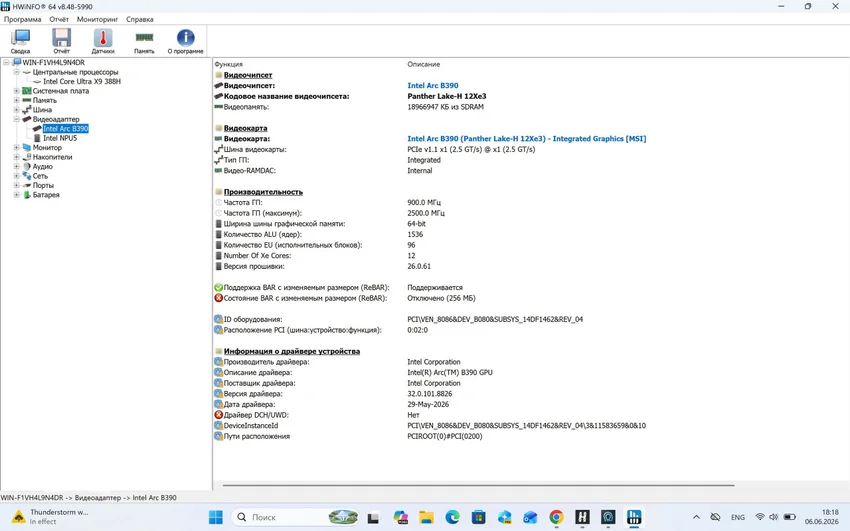
Task: Expand the Память tree node
Action: [x=16, y=100]
